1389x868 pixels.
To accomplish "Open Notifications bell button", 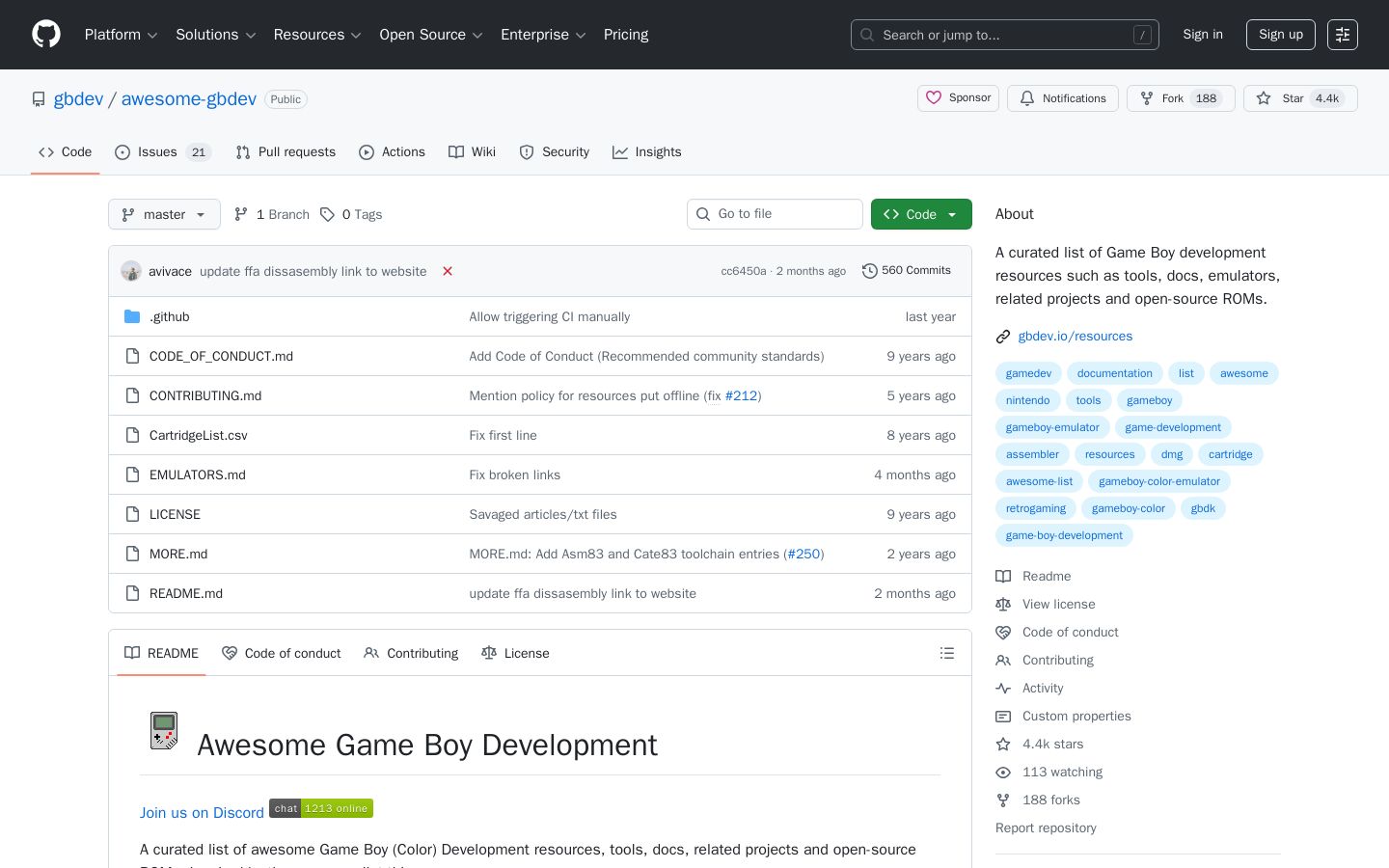I will point(1063,98).
